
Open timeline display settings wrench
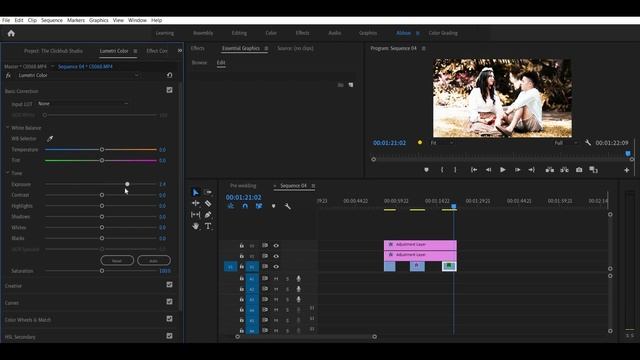tap(287, 206)
